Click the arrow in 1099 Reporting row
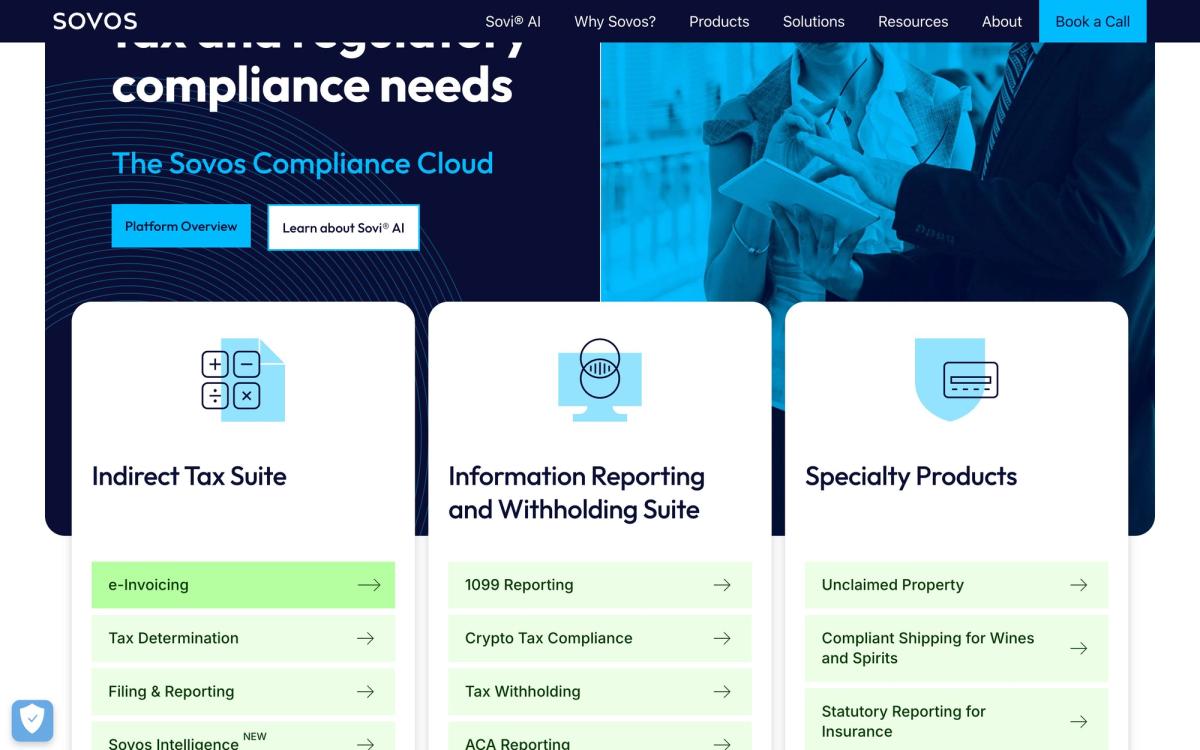Image resolution: width=1200 pixels, height=750 pixels. coord(722,585)
